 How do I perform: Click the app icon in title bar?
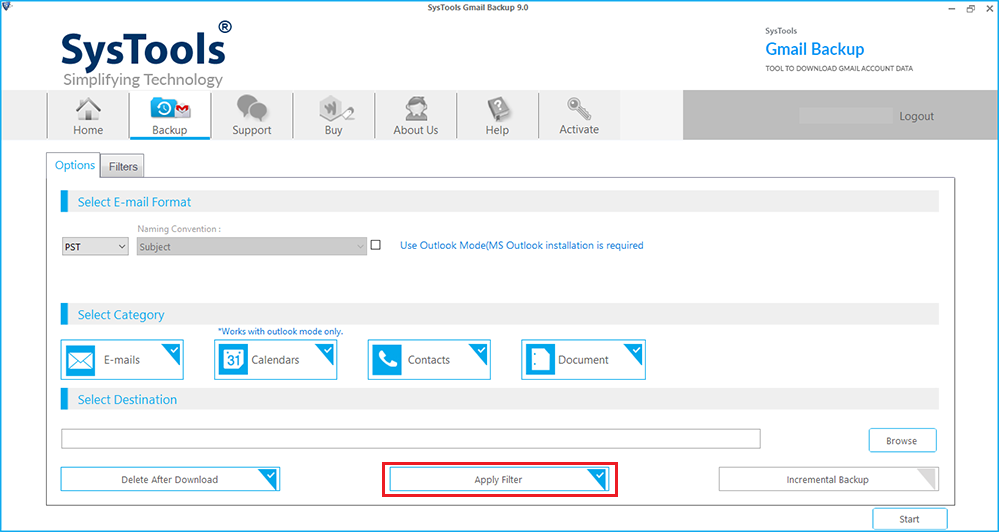click(x=6, y=7)
